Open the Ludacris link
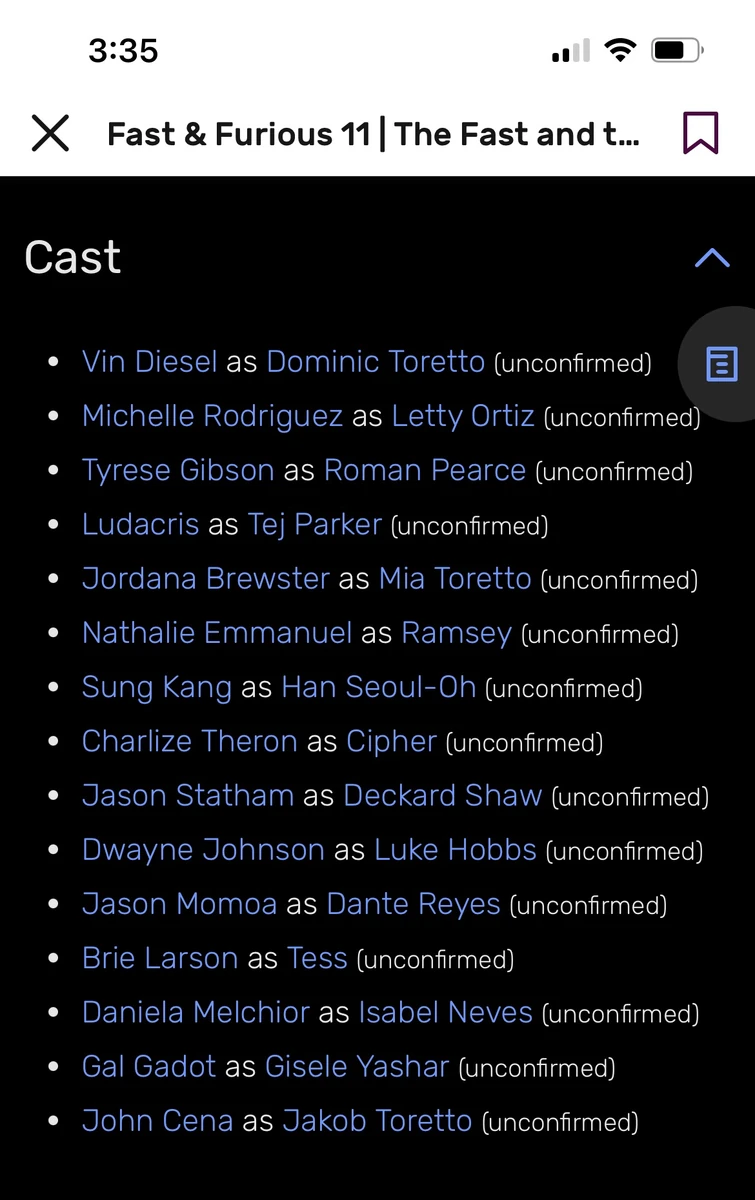 coord(140,523)
